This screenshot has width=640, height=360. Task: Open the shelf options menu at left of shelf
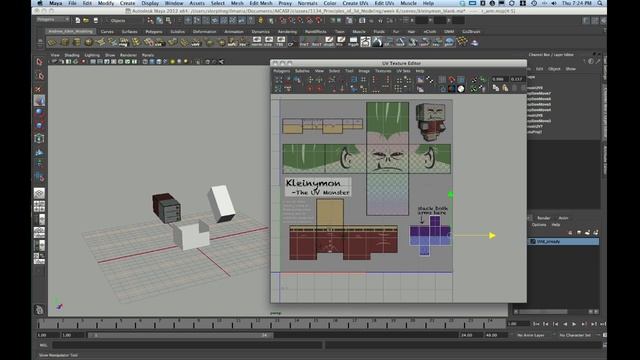coord(40,42)
